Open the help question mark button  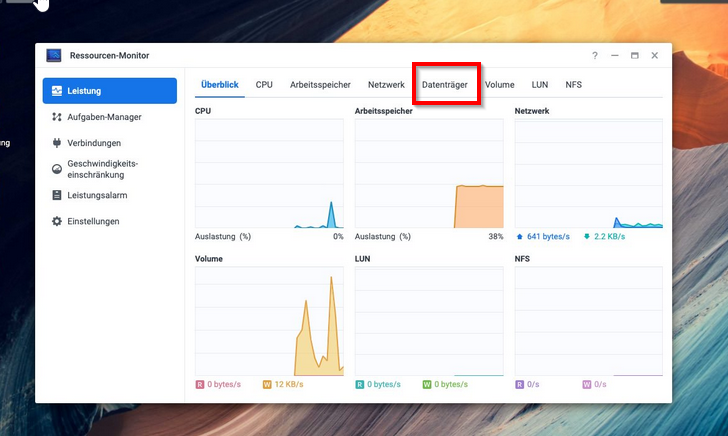click(595, 55)
